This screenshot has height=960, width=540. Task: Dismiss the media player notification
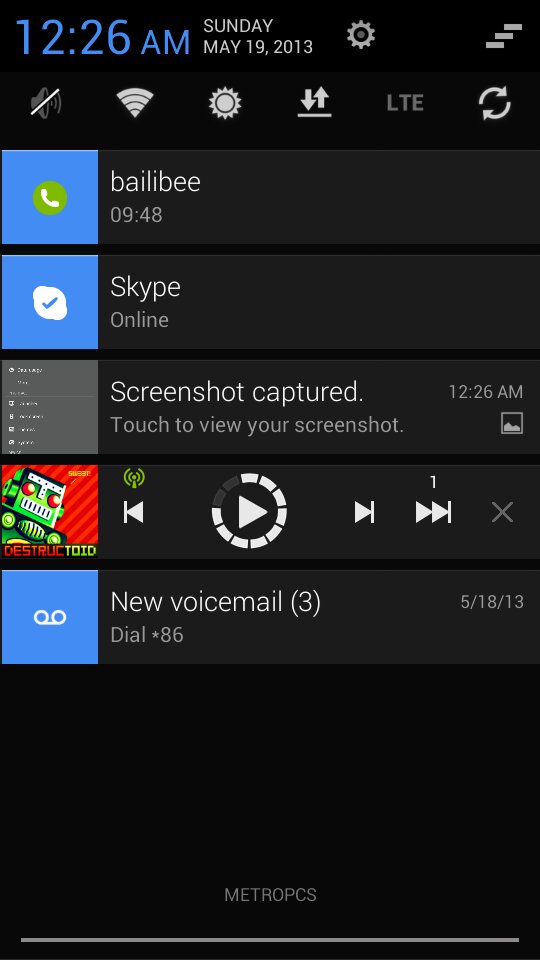tap(502, 512)
